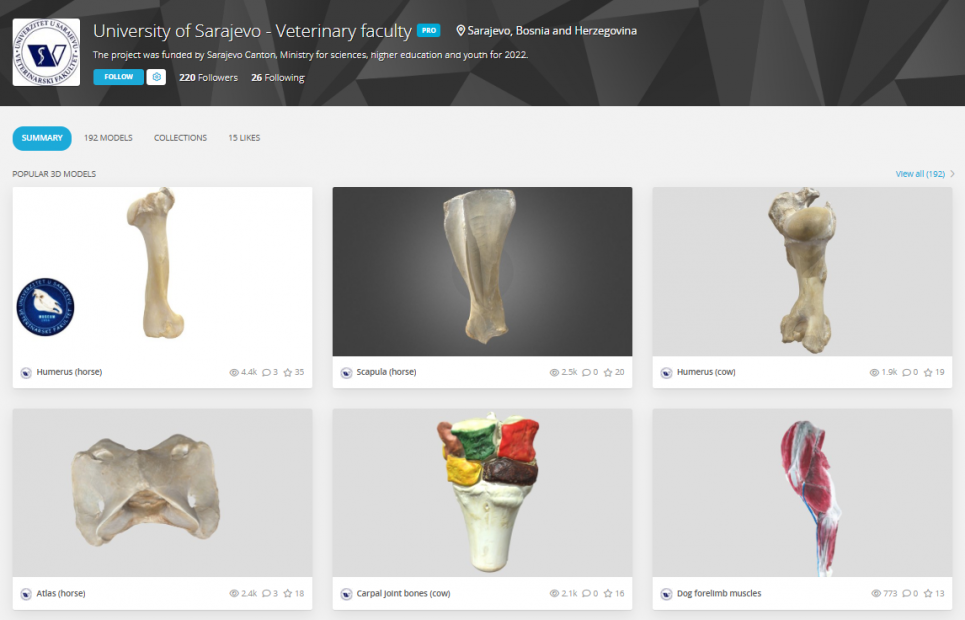Open the View all (192) link

tap(920, 174)
